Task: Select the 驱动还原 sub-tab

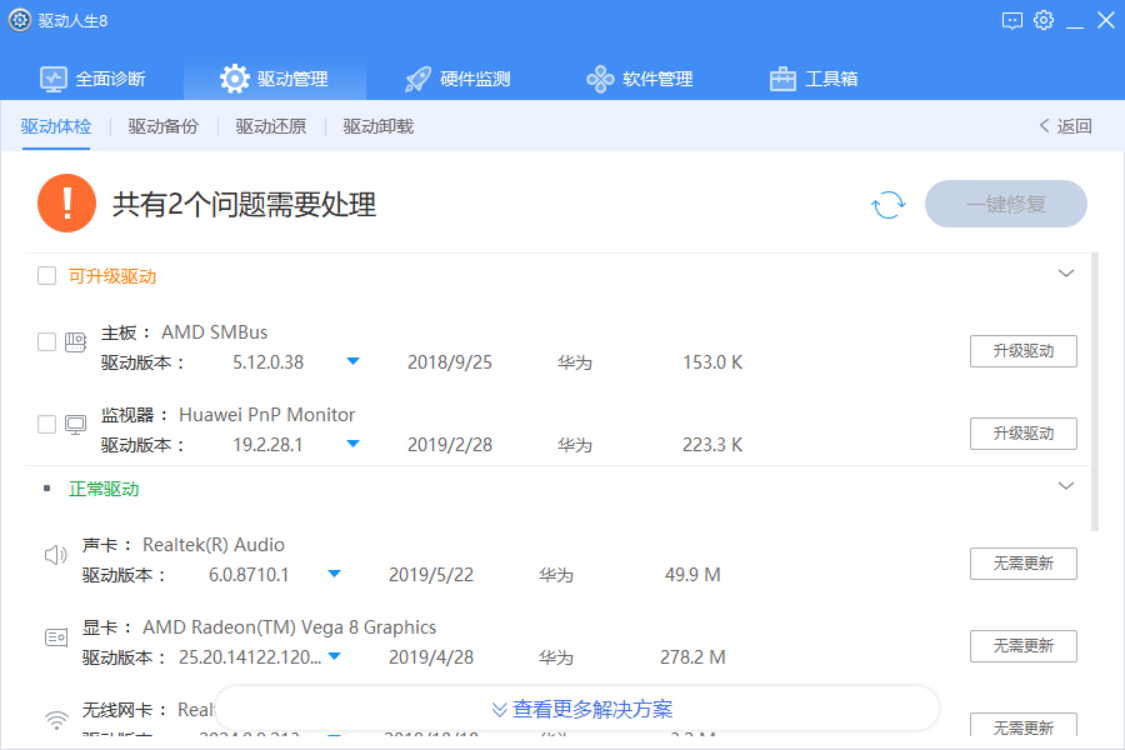Action: pyautogui.click(x=271, y=127)
